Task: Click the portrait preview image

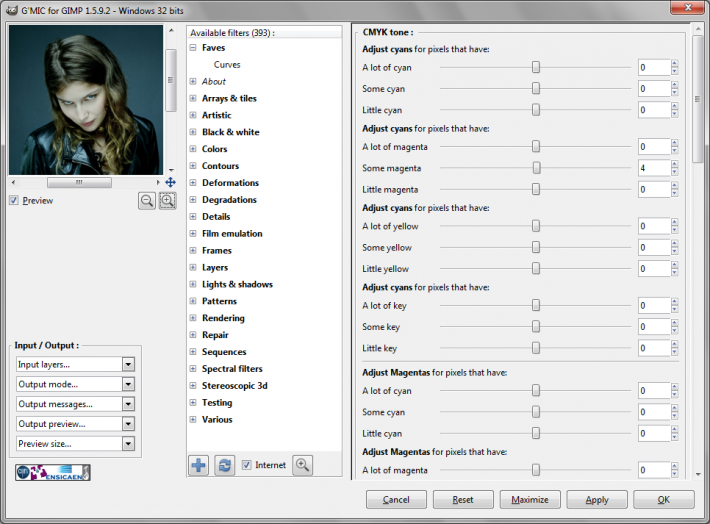Action: pyautogui.click(x=86, y=100)
